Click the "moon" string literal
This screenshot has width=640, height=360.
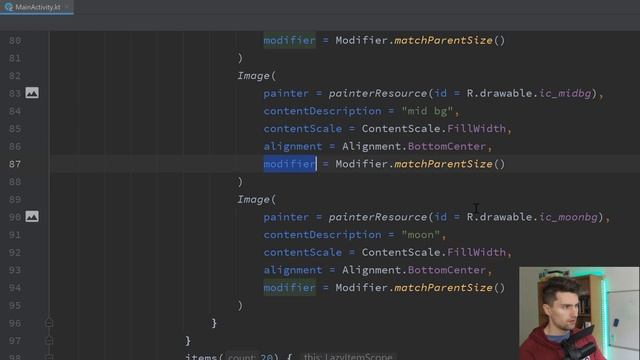pyautogui.click(x=421, y=235)
